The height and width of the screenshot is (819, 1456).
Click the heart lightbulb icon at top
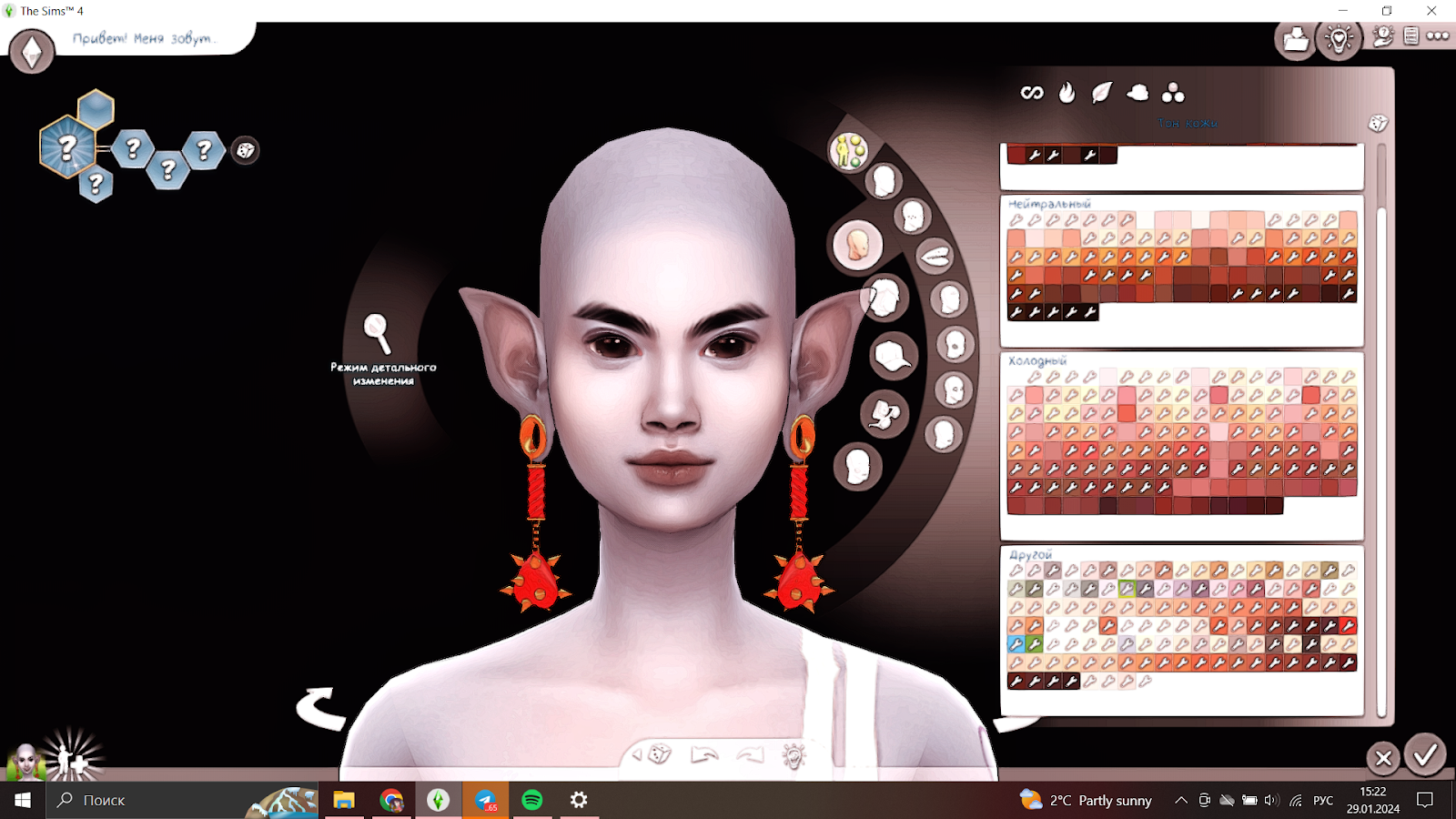point(1340,39)
